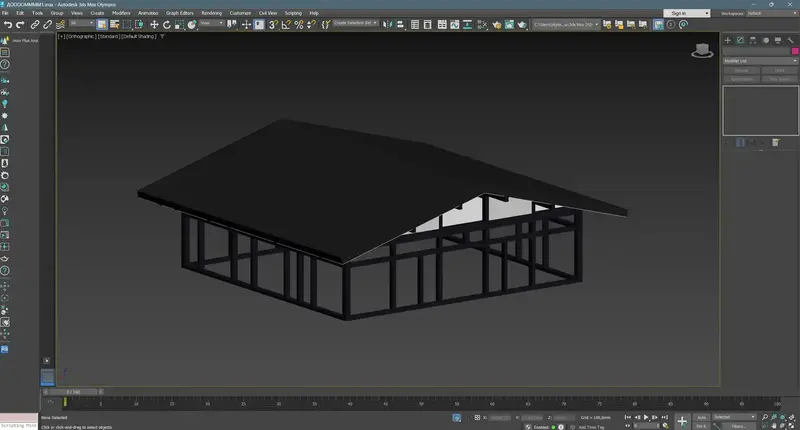Viewport: 800px width, 430px height.
Task: Click Select and Manipulate icon
Action: click(x=246, y=24)
